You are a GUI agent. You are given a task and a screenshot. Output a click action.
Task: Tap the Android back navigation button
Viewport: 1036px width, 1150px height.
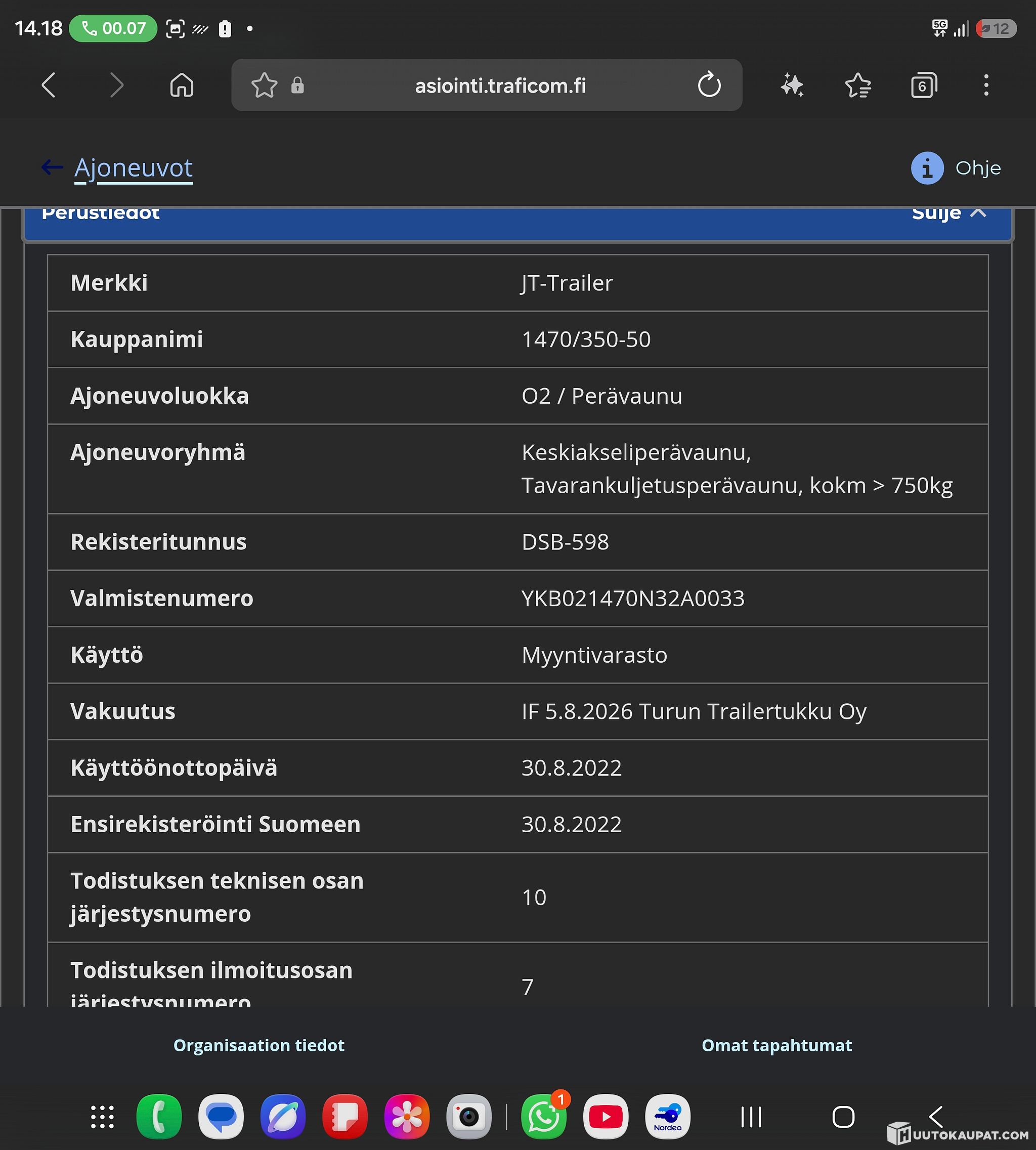point(936,1117)
